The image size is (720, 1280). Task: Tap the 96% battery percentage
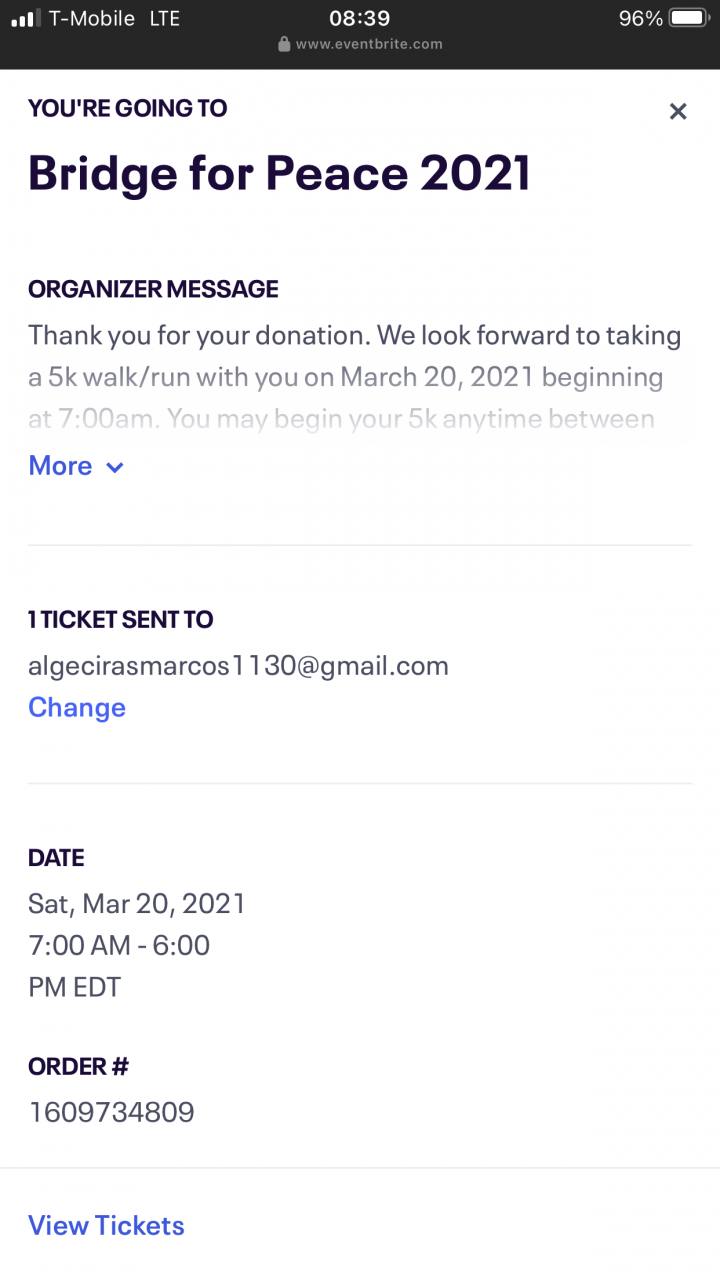click(x=640, y=18)
